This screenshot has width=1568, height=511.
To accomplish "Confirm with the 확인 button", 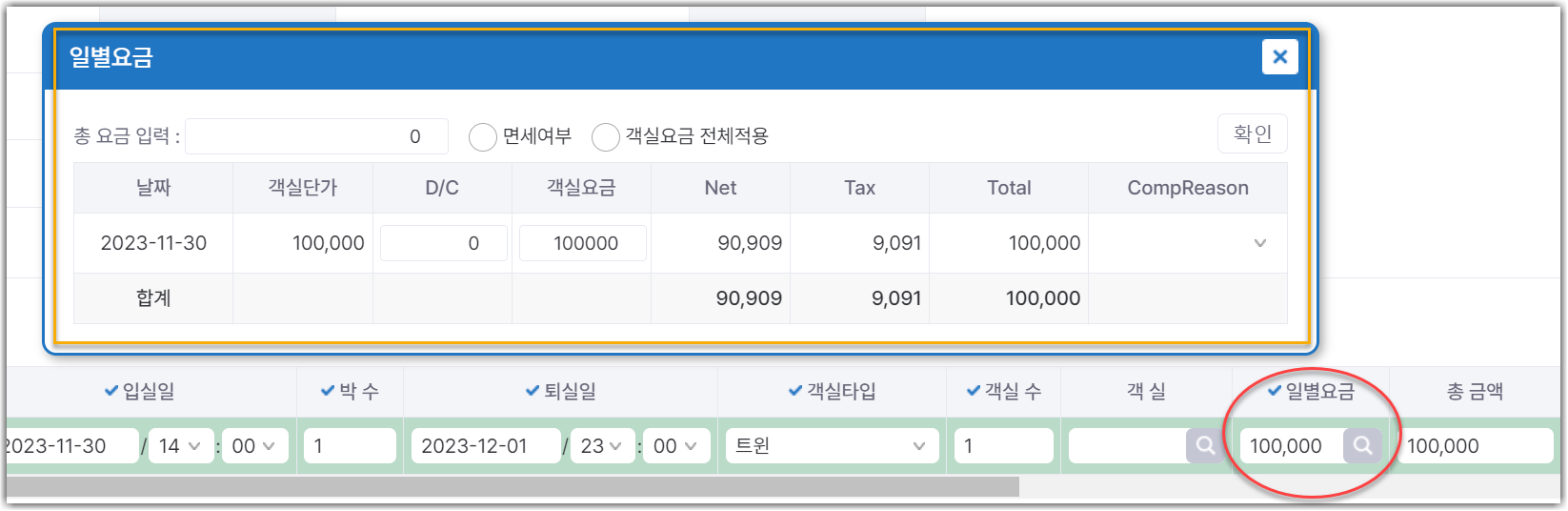I will (x=1252, y=133).
